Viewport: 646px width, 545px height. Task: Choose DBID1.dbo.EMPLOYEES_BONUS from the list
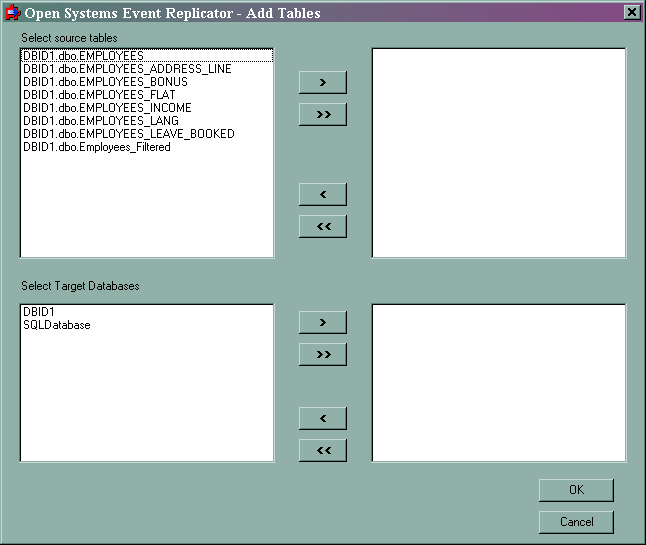coord(105,82)
